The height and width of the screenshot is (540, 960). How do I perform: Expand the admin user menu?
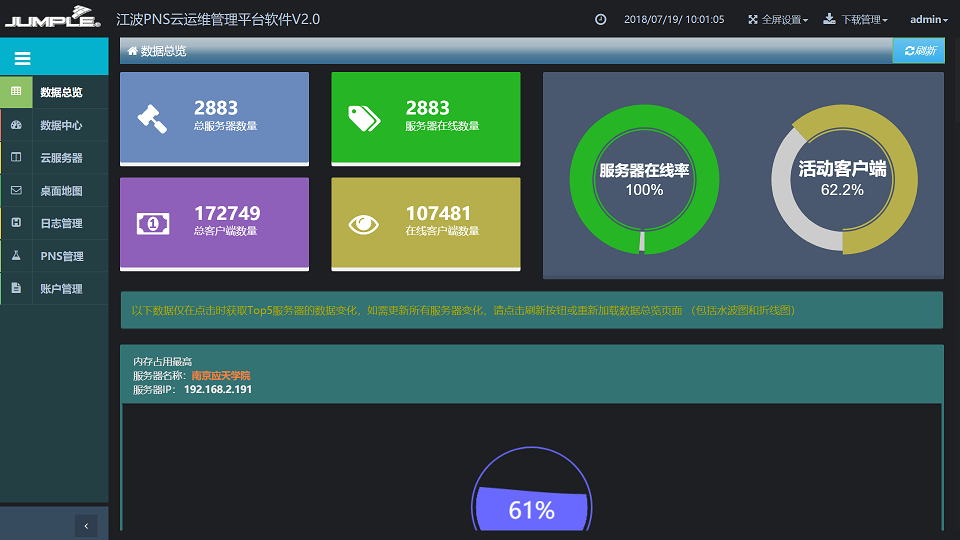pyautogui.click(x=929, y=20)
